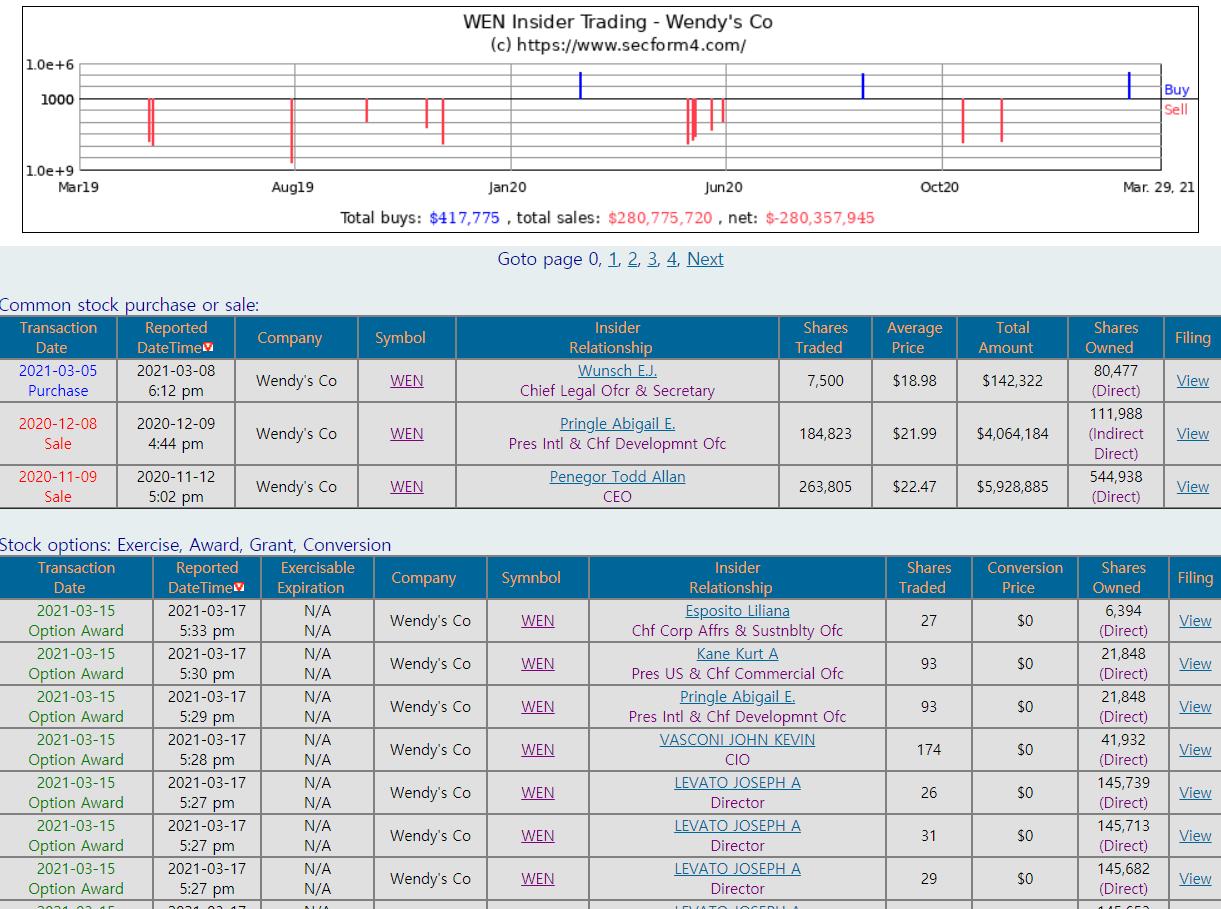Click the Conversion Price column header
The width and height of the screenshot is (1221, 909).
coord(1025,578)
